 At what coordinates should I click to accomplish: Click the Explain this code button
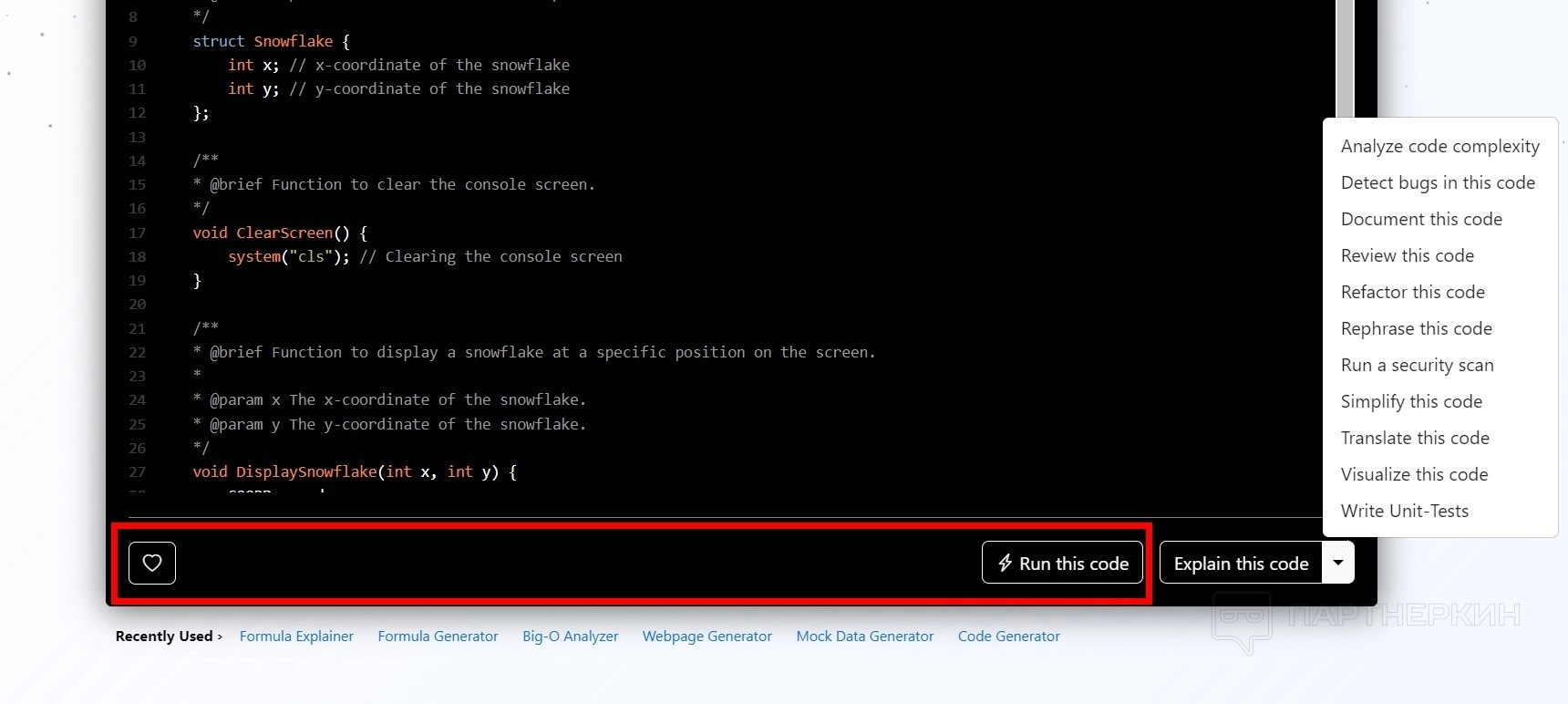[1241, 563]
